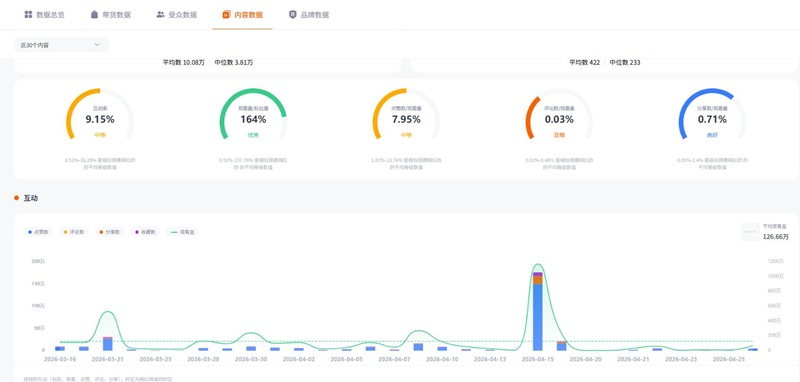Click the 0.02%-0.48% benchmark note

coord(559,163)
